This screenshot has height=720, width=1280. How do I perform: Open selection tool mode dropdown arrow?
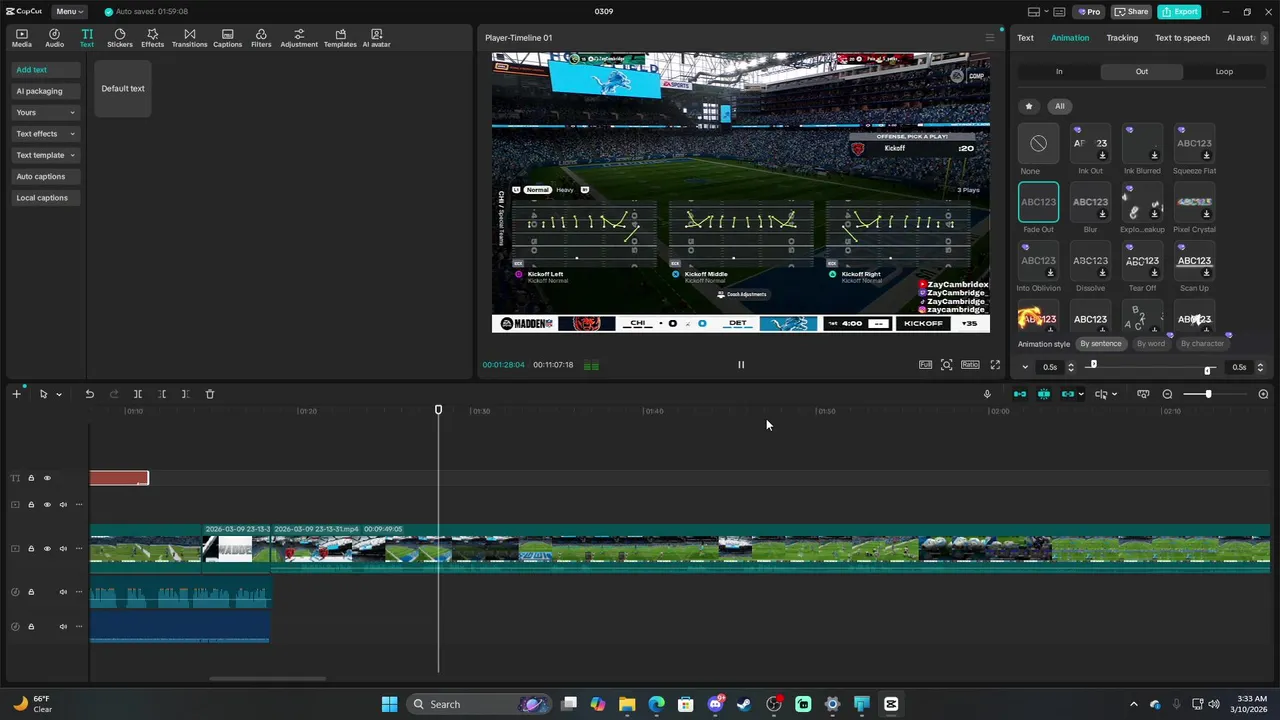click(59, 395)
